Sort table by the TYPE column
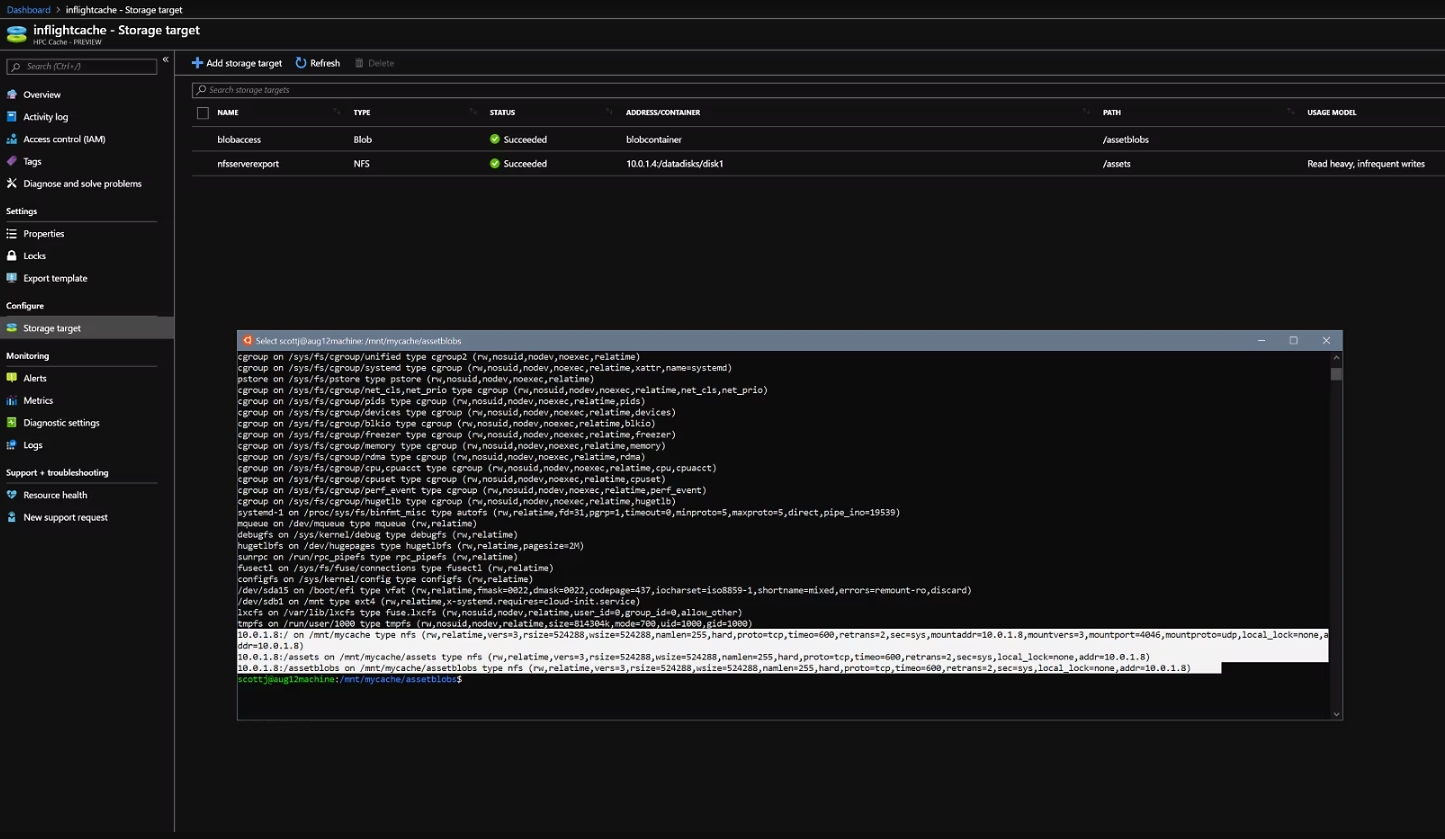 tap(362, 113)
